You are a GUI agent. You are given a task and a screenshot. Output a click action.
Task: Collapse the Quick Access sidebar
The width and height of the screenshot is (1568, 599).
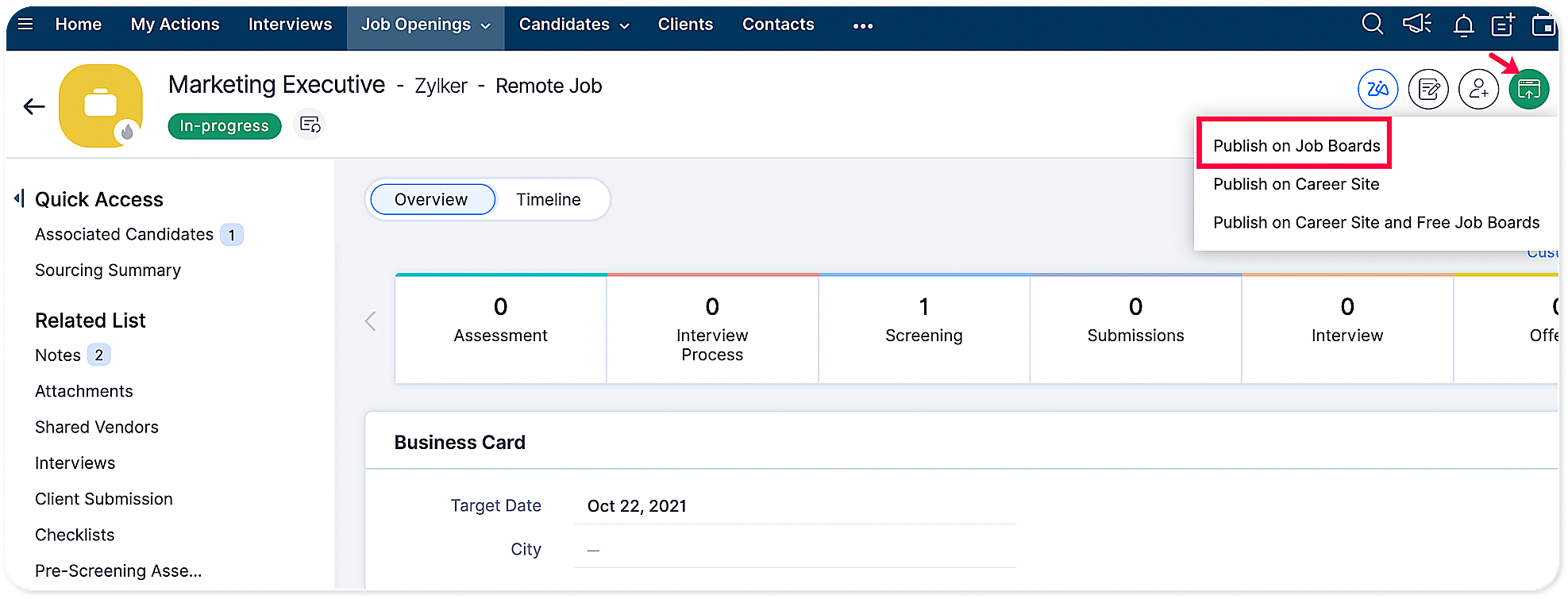pos(19,198)
